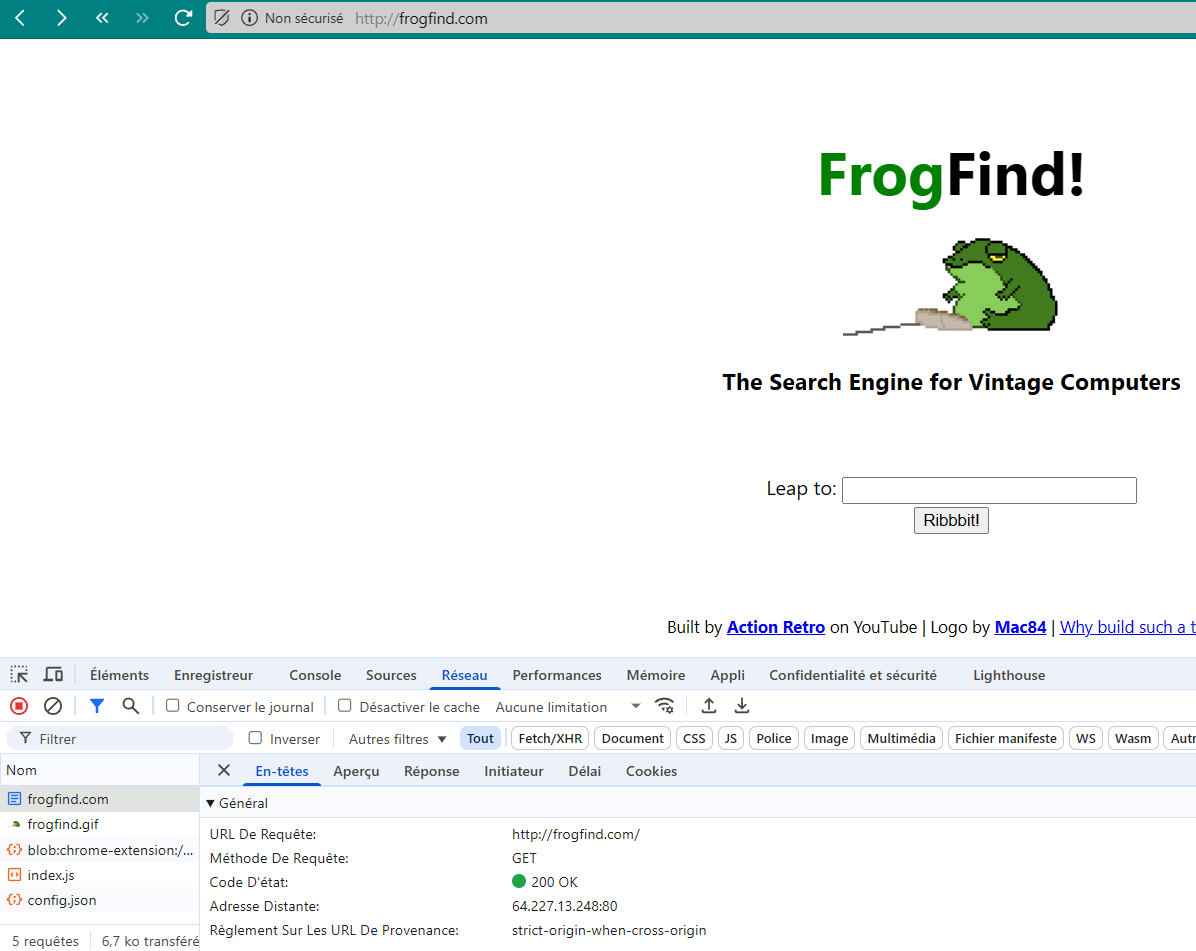This screenshot has height=951, width=1196.
Task: Open the Aperçu details tab
Action: [x=356, y=771]
